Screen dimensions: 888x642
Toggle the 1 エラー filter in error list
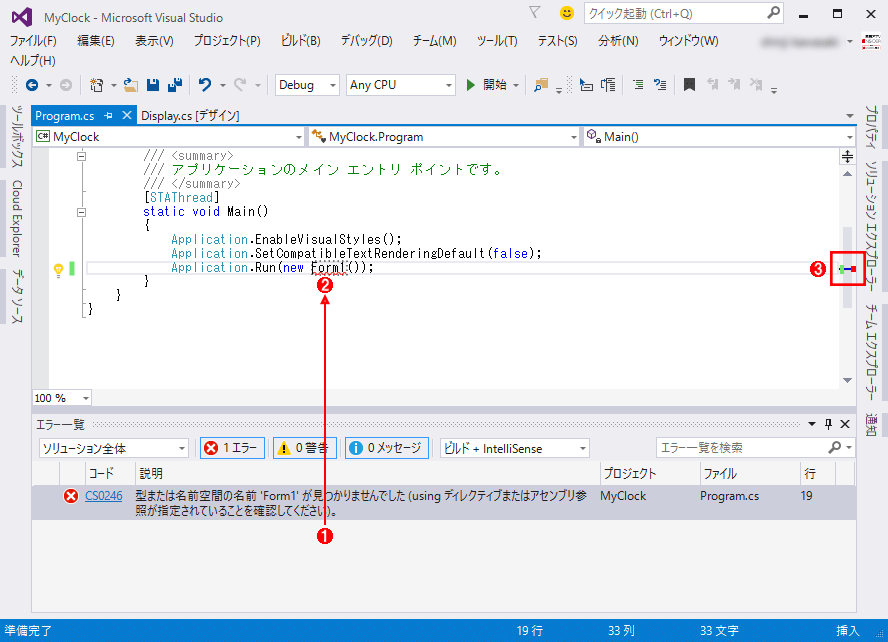(x=232, y=448)
